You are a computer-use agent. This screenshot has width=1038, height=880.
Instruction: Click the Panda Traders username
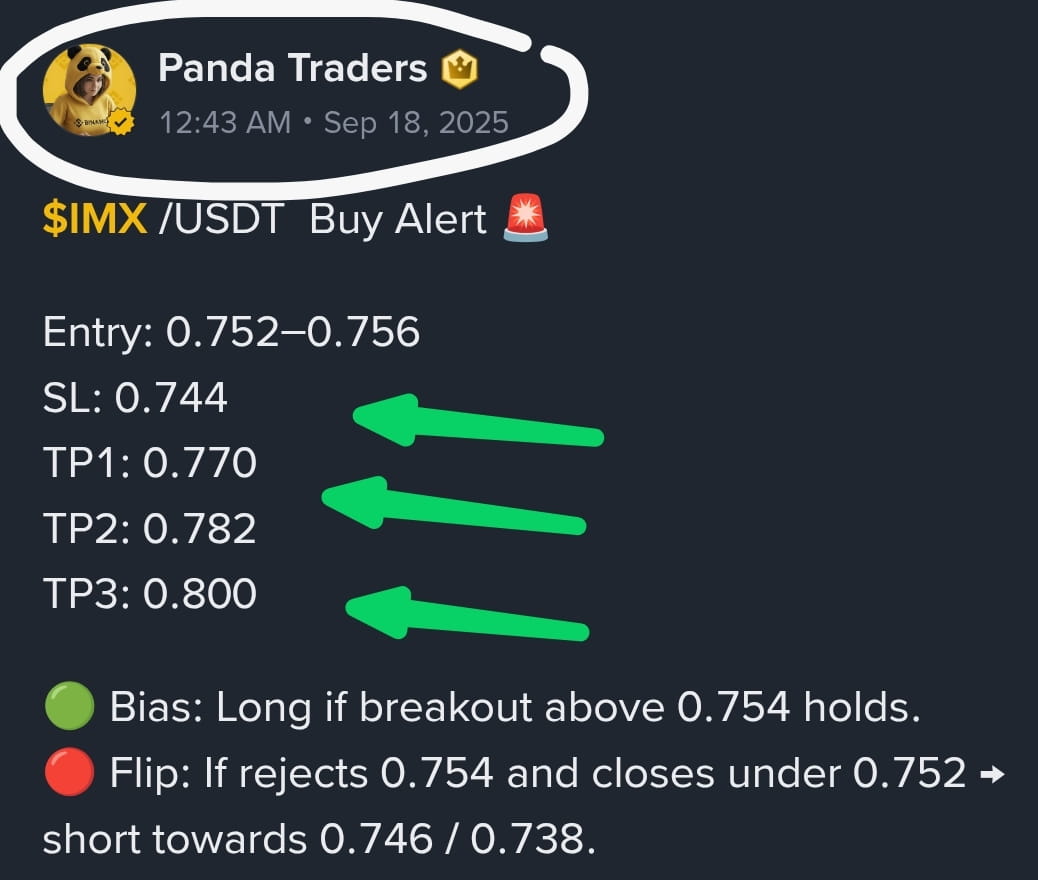pos(293,68)
